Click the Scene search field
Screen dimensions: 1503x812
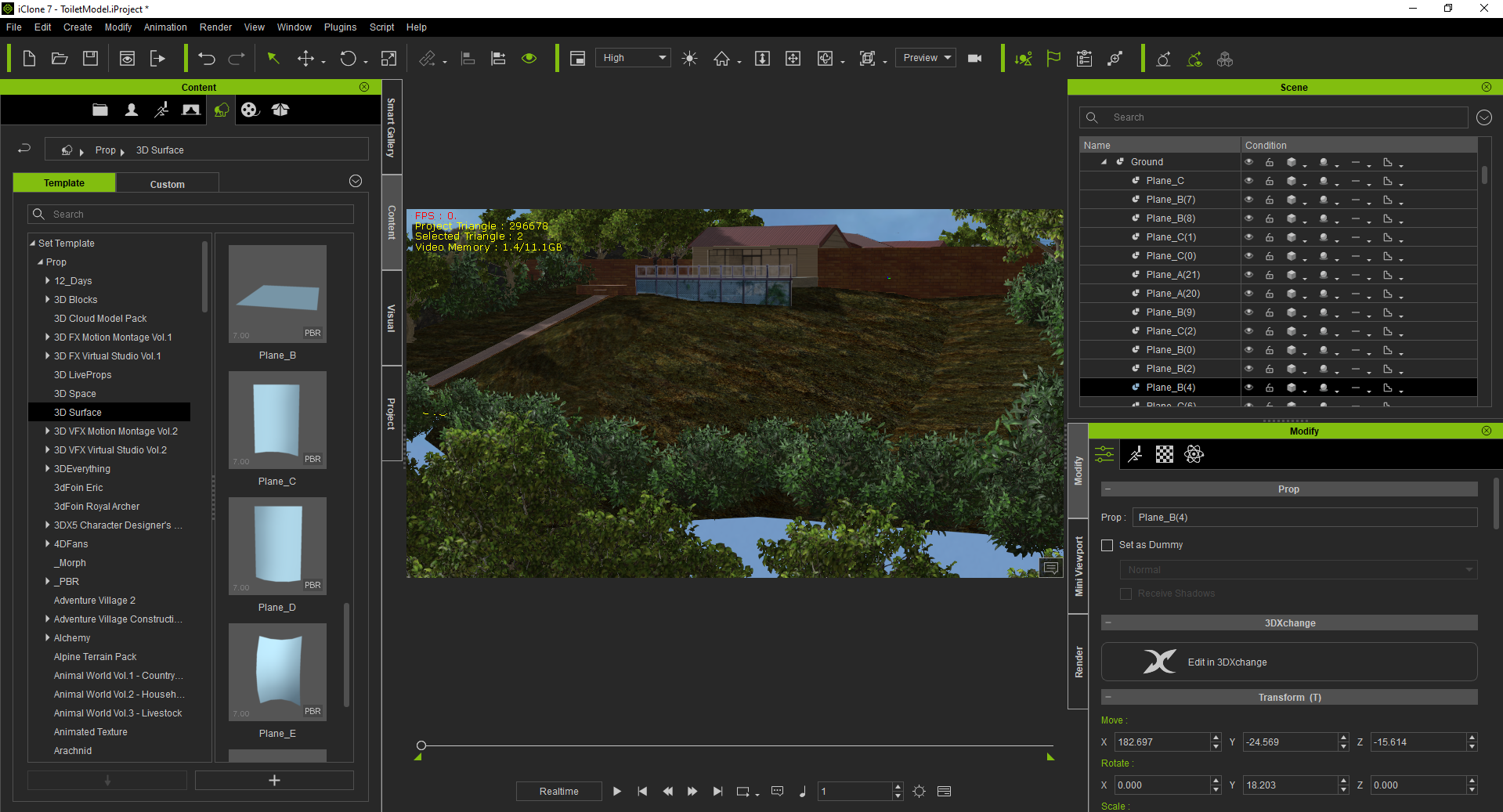tap(1274, 117)
